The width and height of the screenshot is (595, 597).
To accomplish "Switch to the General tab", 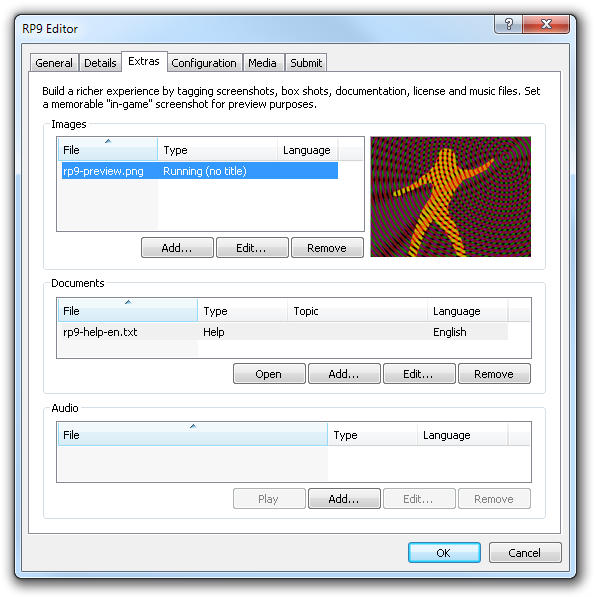I will [x=54, y=63].
